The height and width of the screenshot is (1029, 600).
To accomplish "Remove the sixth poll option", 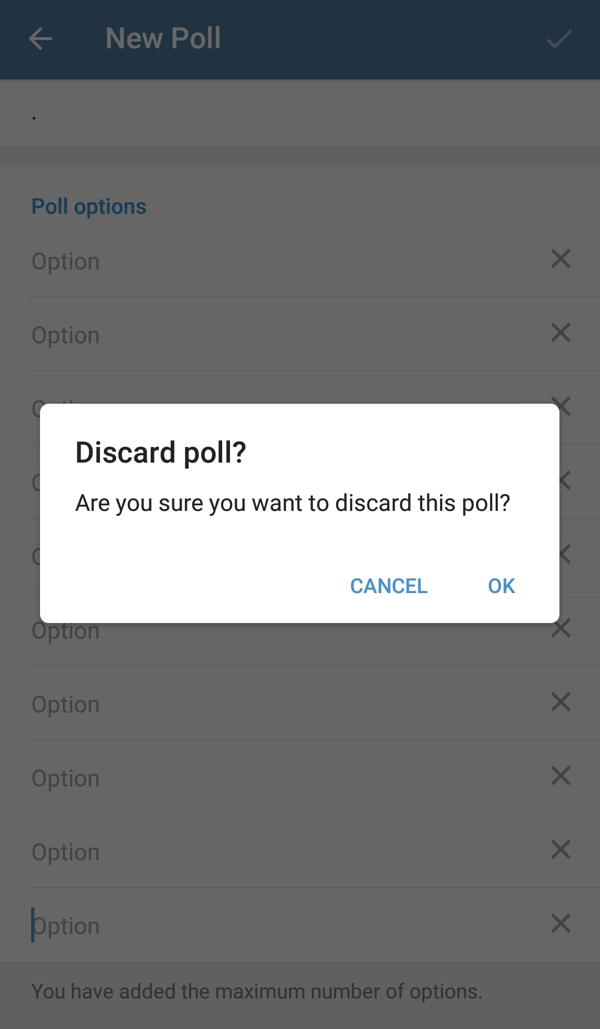I will pos(560,629).
